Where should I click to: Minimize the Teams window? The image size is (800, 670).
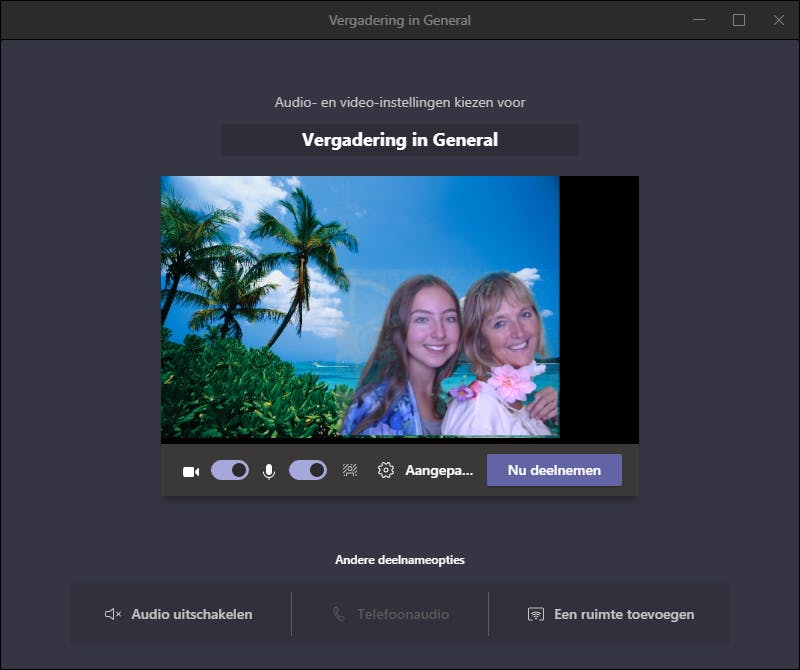pos(699,19)
